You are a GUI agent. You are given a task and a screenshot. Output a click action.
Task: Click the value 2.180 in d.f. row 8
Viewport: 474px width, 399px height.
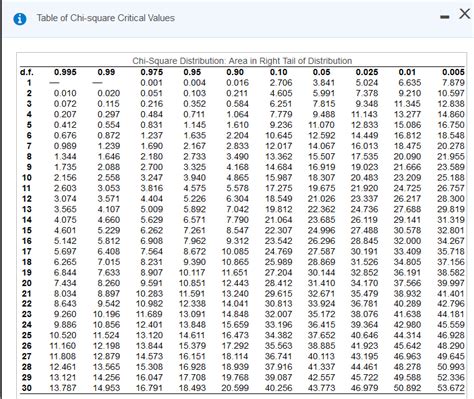[152, 156]
